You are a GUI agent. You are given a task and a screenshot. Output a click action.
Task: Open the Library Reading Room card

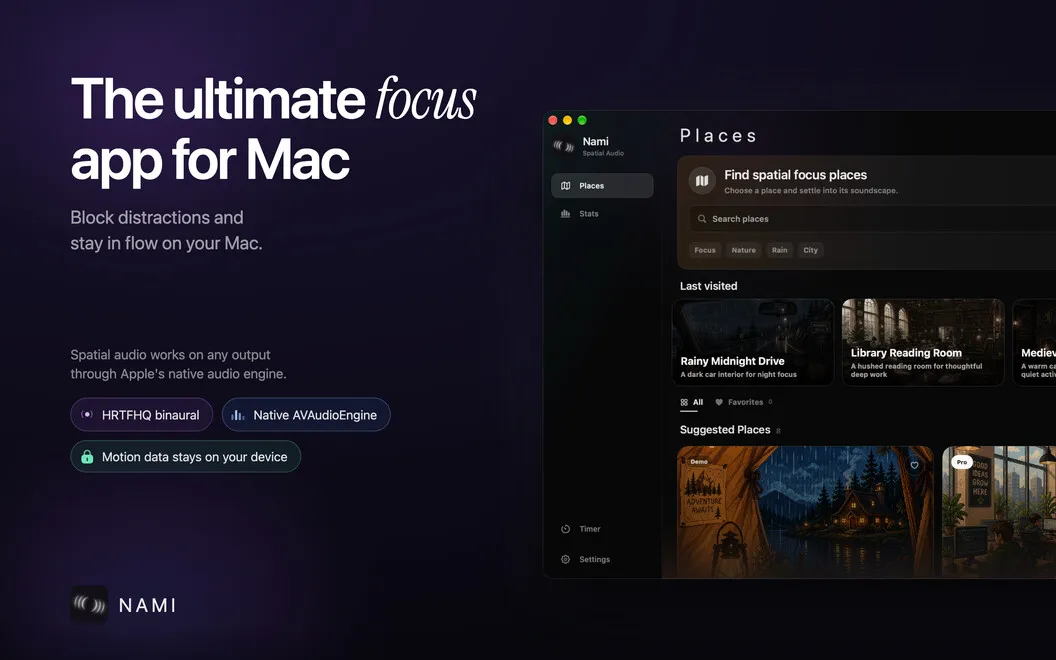923,342
